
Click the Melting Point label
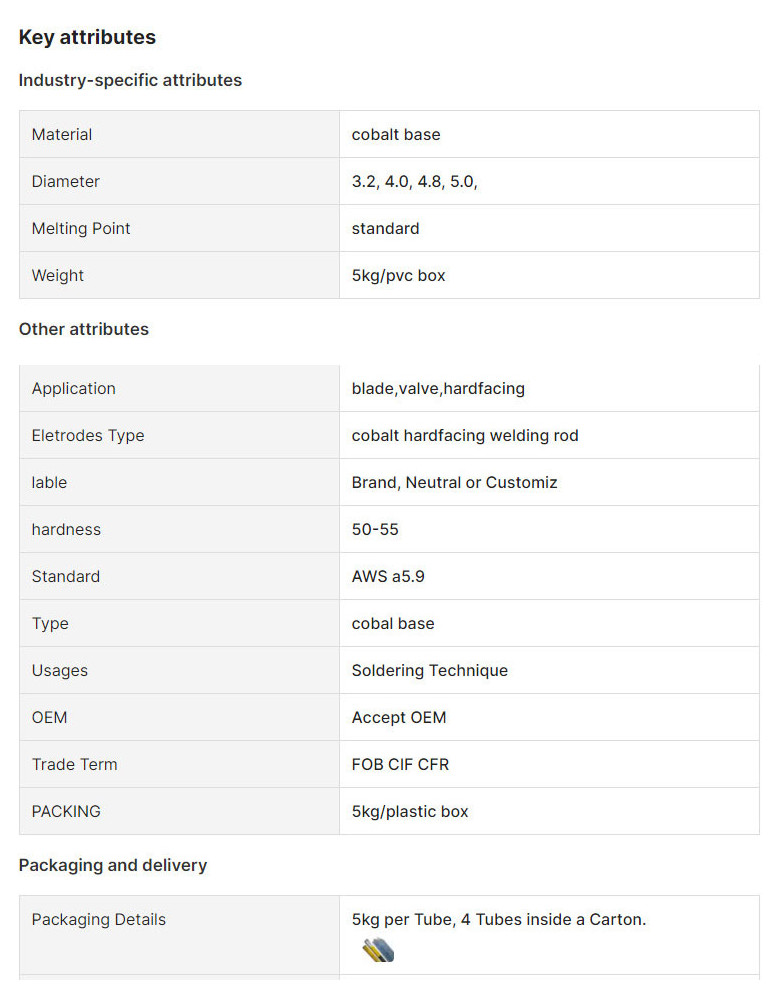(81, 228)
